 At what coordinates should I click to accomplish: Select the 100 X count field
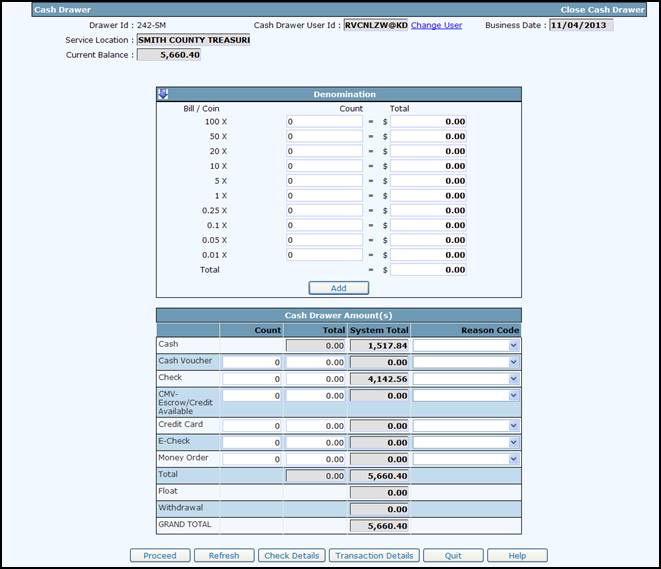[324, 121]
